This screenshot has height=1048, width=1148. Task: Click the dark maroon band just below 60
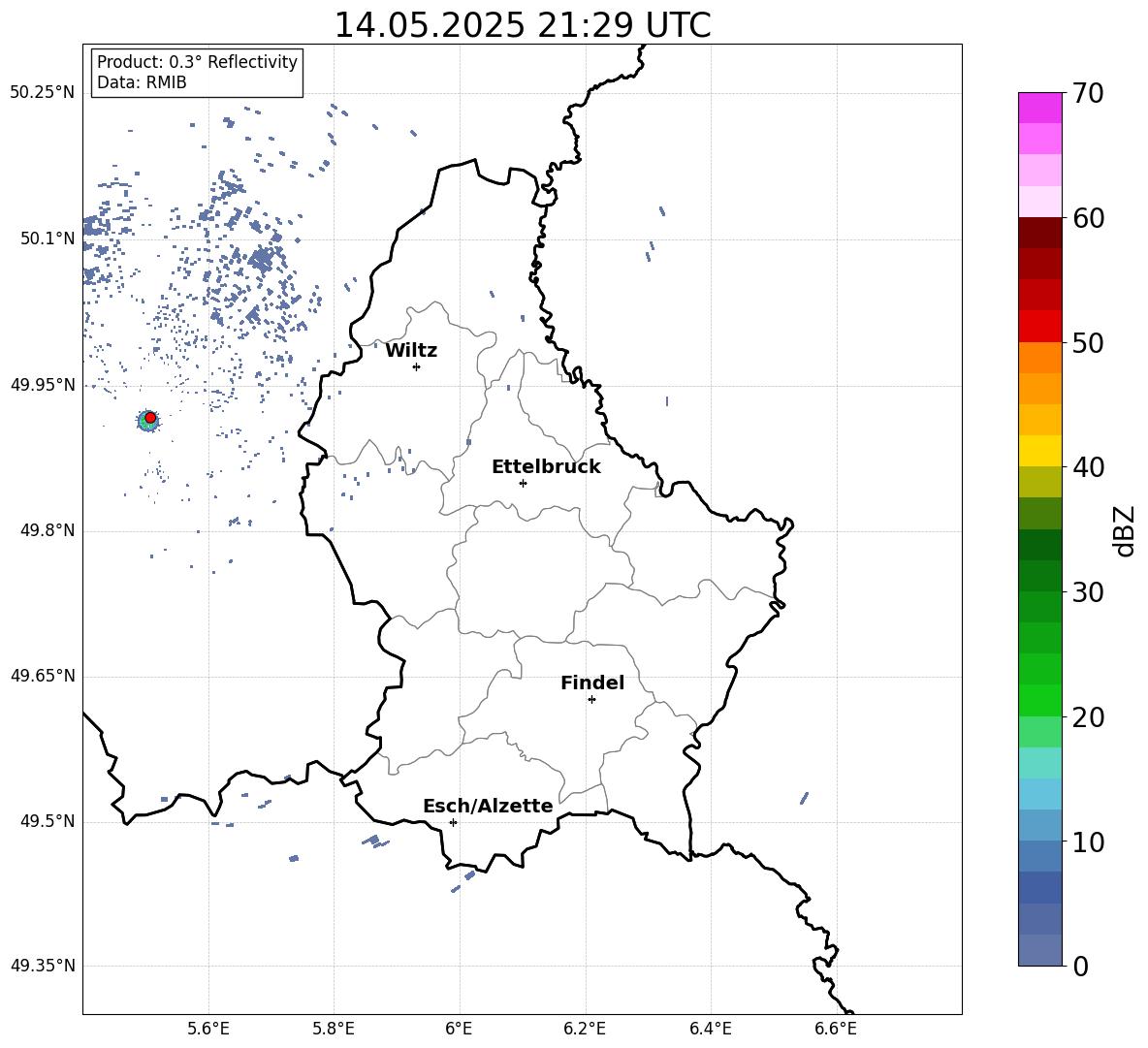[x=1040, y=233]
